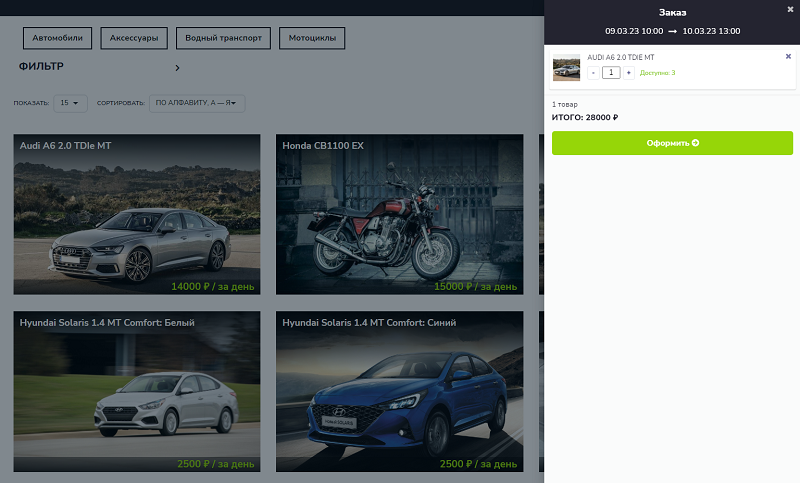
Task: Expand the ФИЛЬТР chevron arrow
Action: pyautogui.click(x=177, y=68)
